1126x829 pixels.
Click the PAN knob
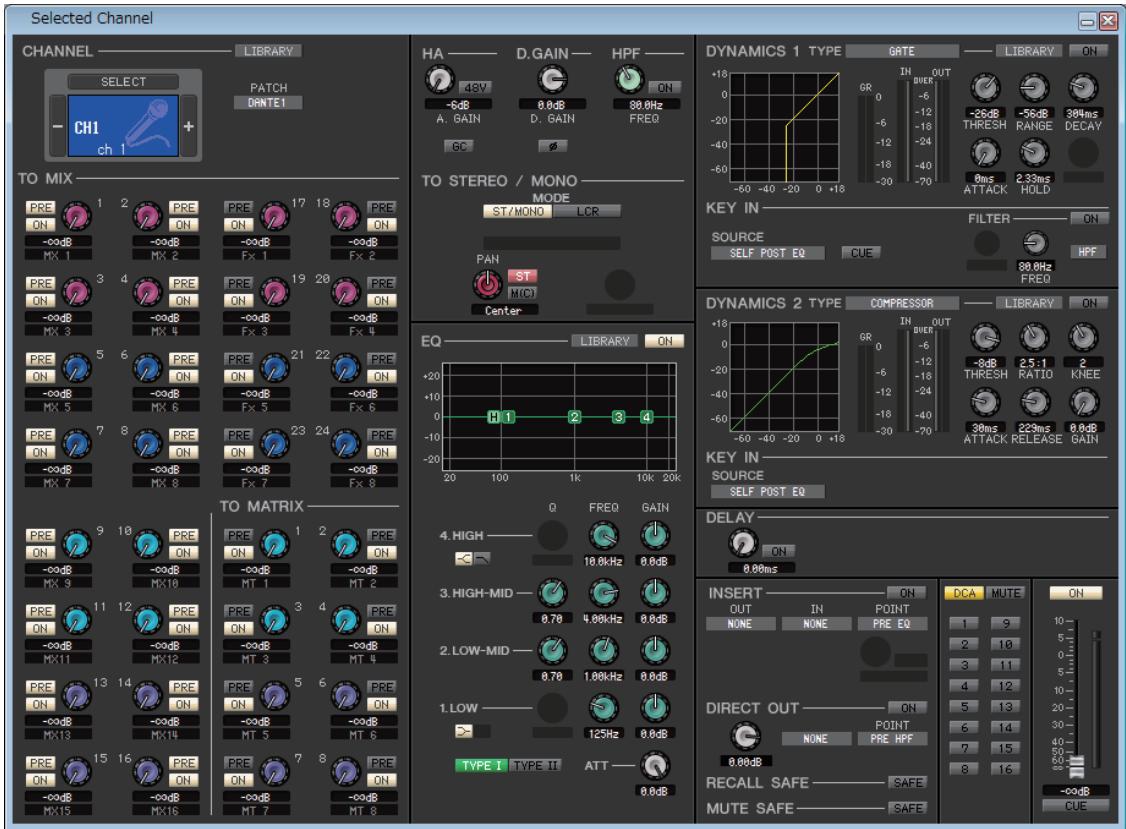point(488,284)
